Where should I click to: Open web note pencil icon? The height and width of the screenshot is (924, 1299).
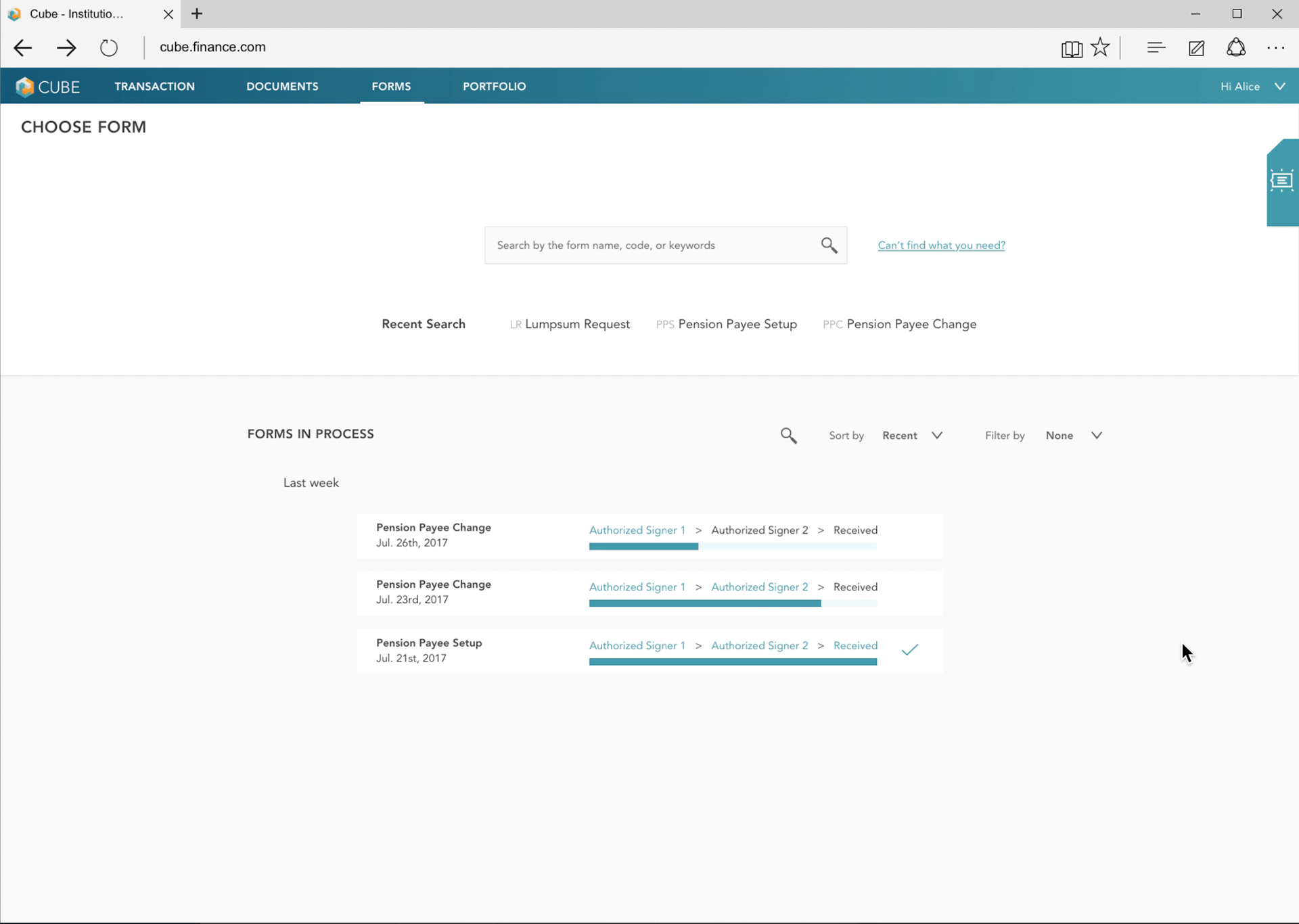(1196, 47)
